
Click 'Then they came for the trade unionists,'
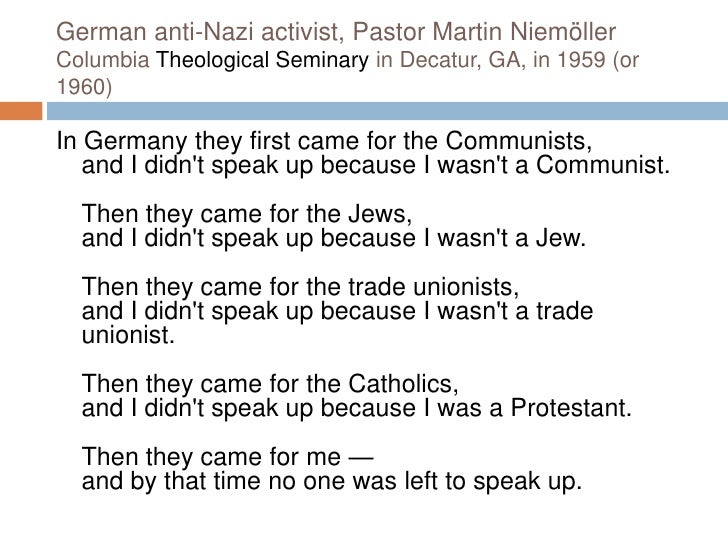(298, 291)
